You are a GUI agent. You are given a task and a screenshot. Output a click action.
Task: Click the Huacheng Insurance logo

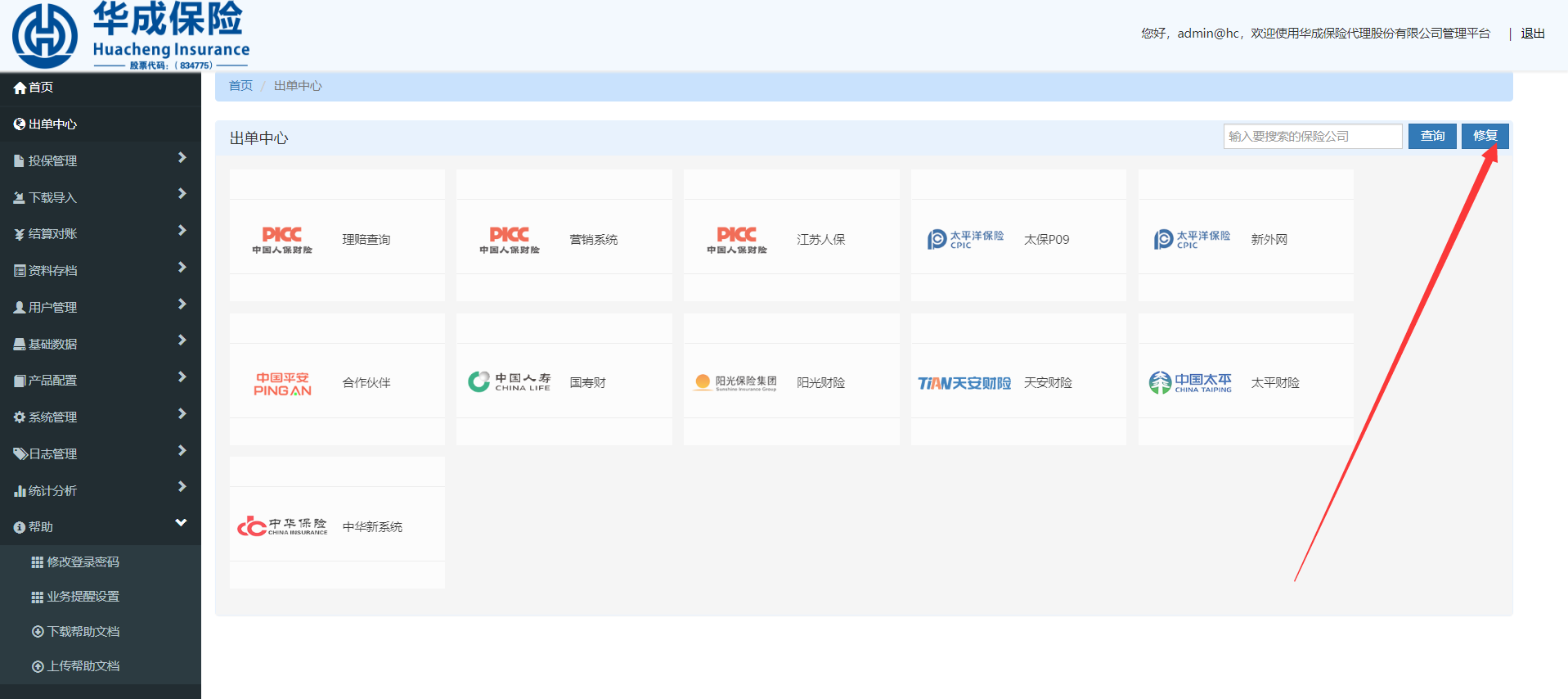[131, 35]
